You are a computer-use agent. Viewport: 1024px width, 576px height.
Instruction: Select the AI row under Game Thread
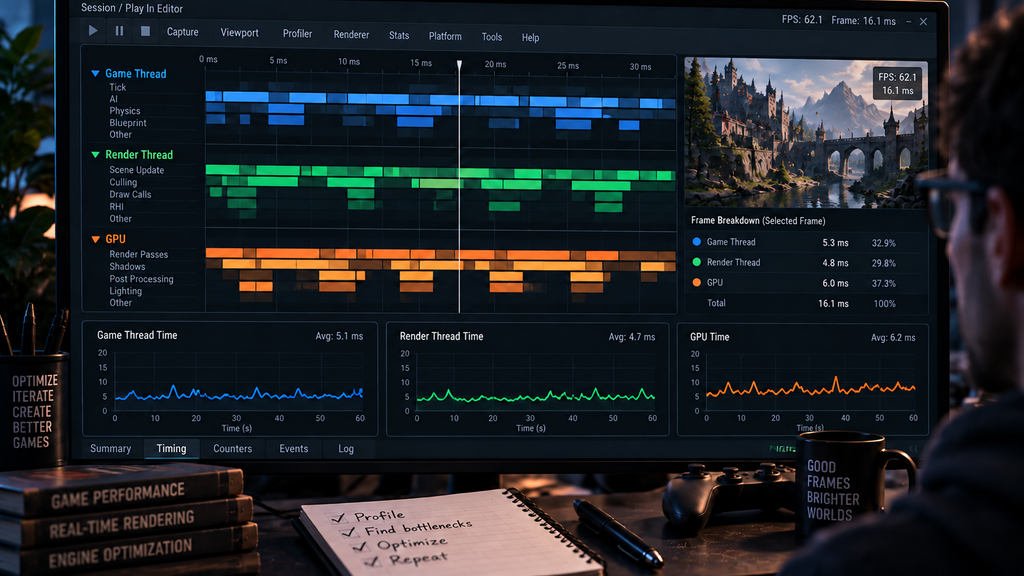click(114, 99)
